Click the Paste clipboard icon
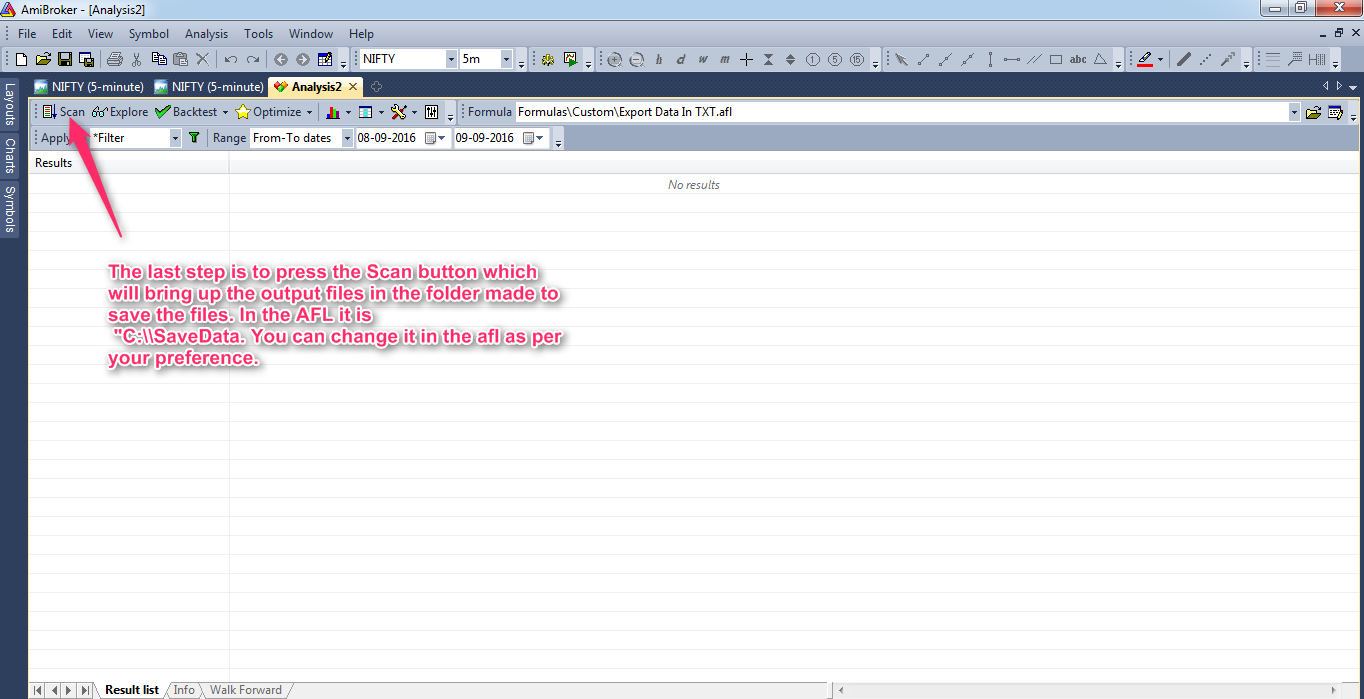 [x=181, y=59]
